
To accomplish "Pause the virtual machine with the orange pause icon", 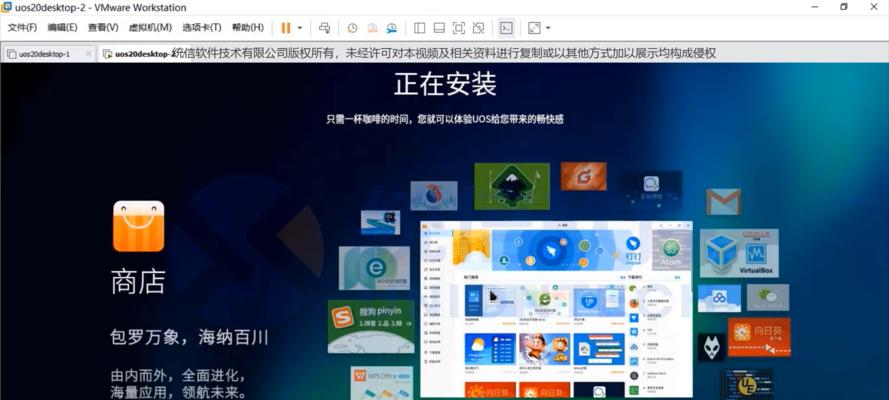I will tap(286, 28).
